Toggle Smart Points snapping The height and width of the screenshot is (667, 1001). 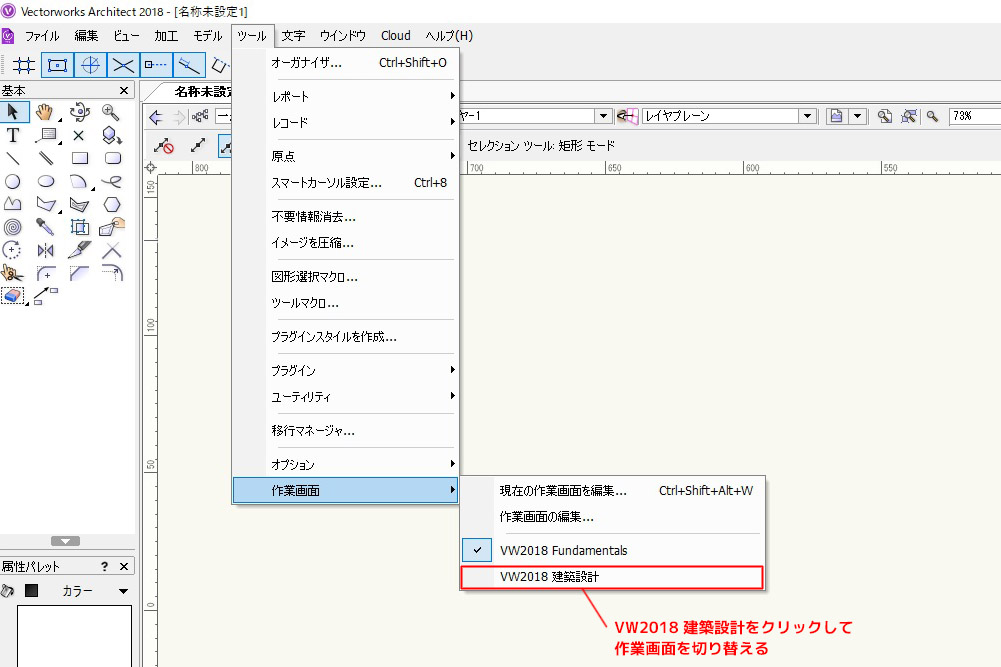(156, 65)
